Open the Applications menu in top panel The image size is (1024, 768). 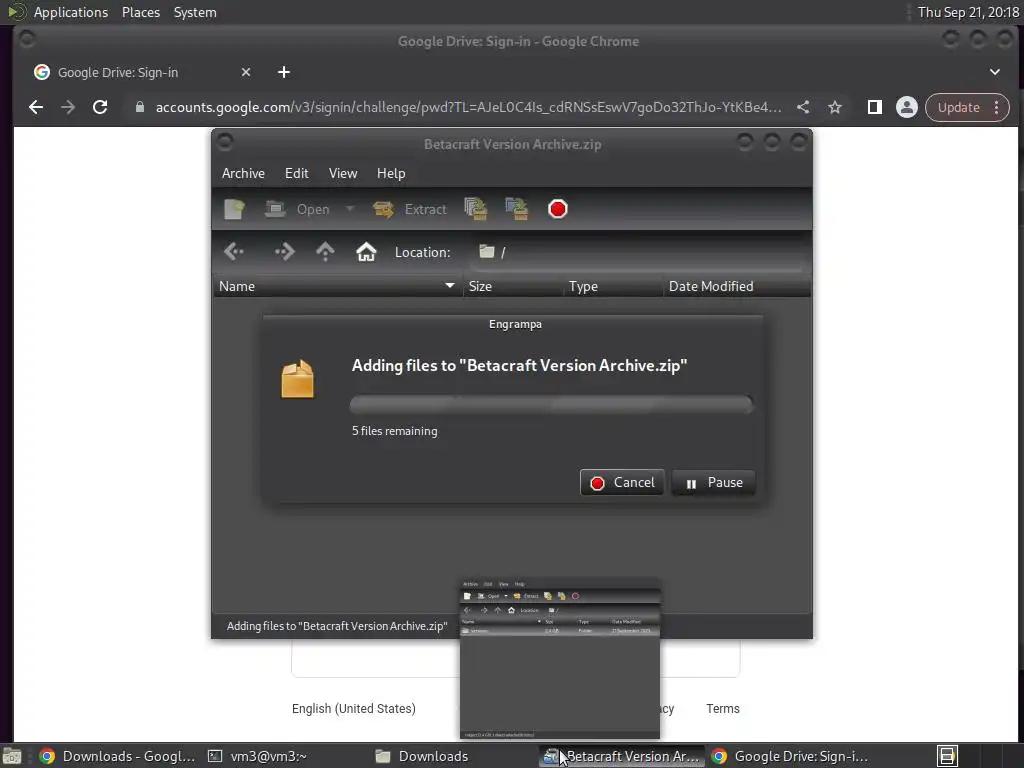coord(71,12)
